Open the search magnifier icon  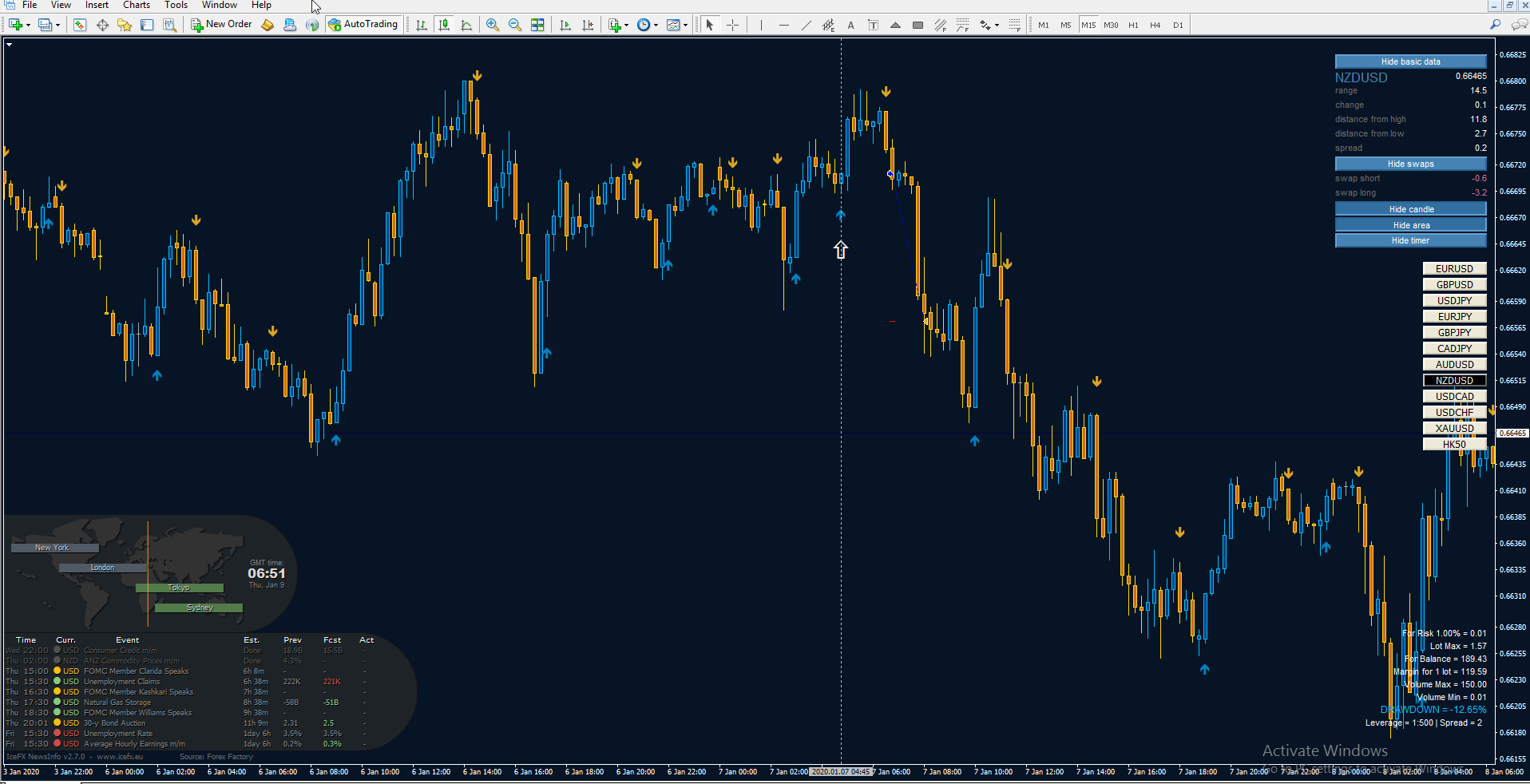[x=1495, y=25]
